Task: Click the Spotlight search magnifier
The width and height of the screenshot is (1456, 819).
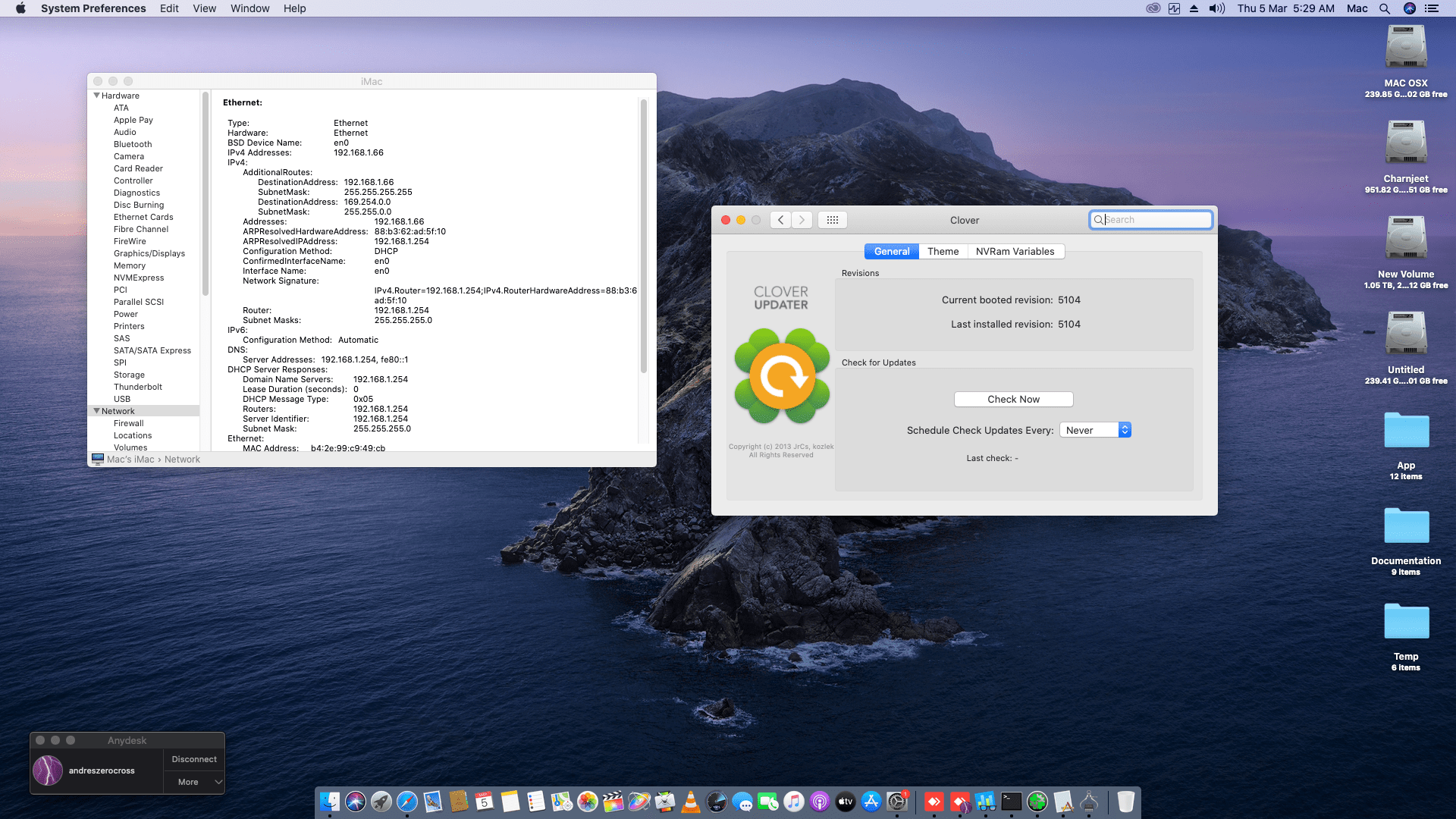Action: 1385,8
